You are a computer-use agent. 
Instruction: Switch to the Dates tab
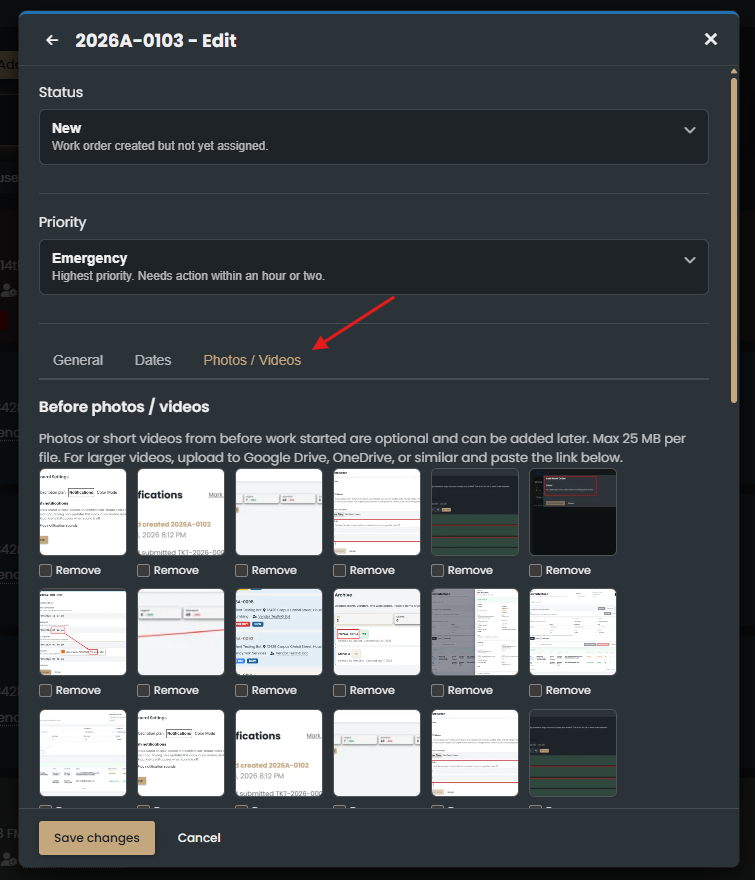[153, 360]
